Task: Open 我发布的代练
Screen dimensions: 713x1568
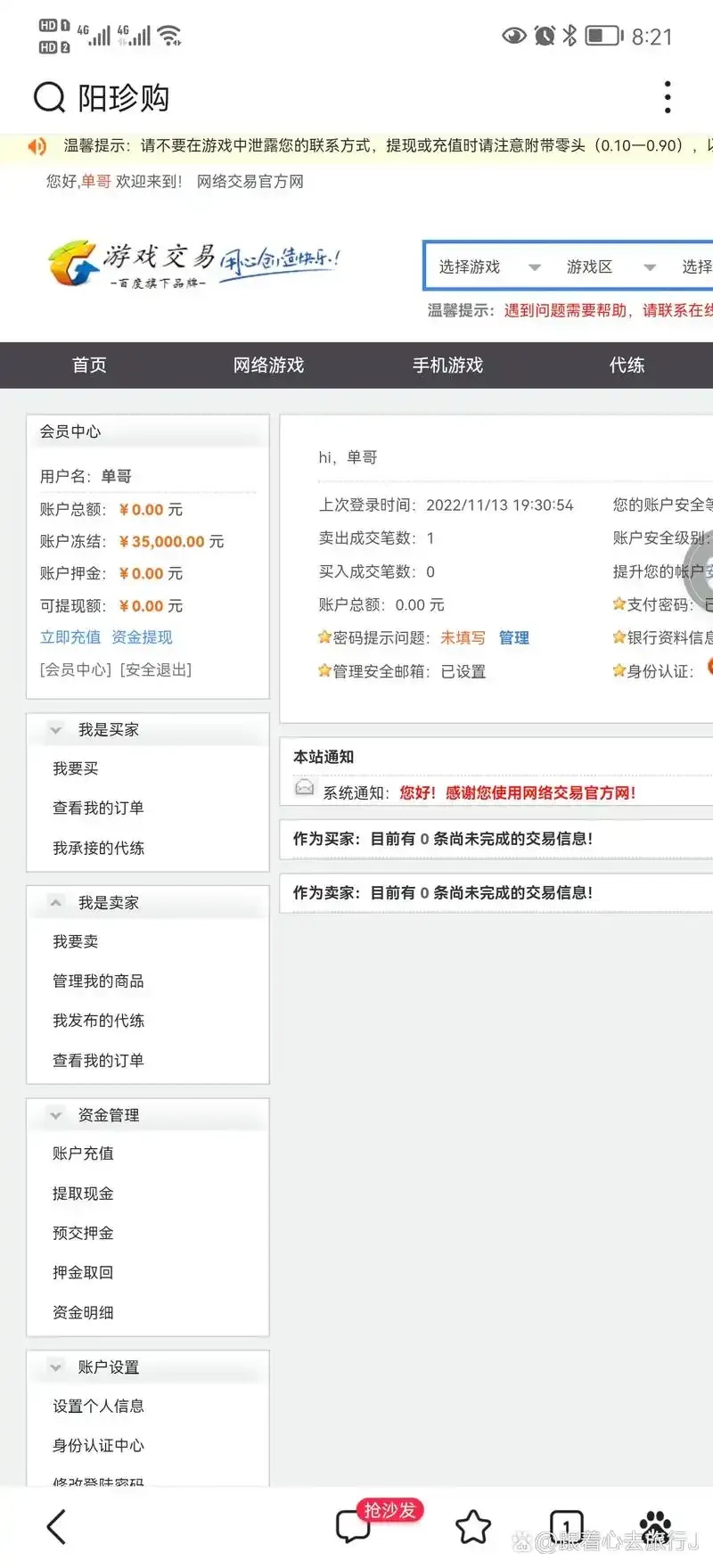Action: click(98, 1021)
